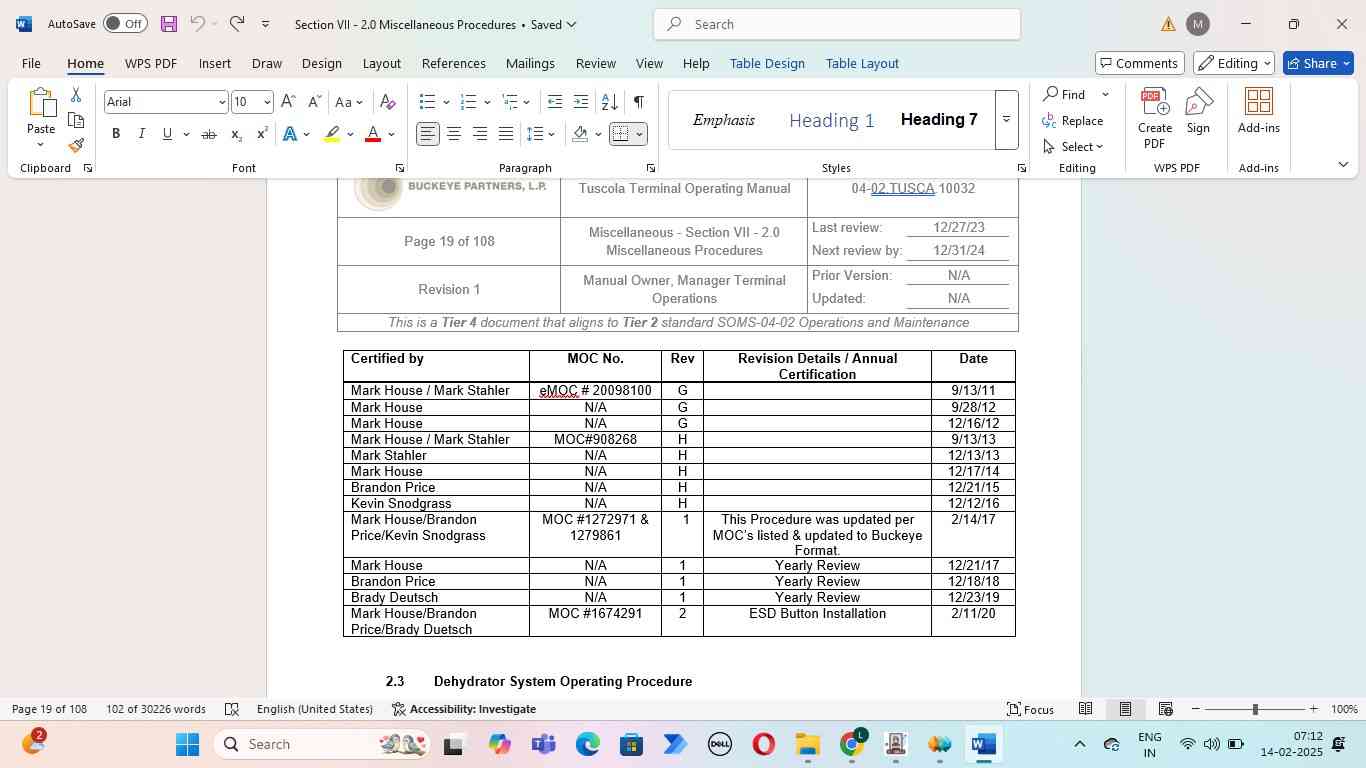Select the Format Painter brush
This screenshot has width=1366, height=768.
click(x=76, y=146)
